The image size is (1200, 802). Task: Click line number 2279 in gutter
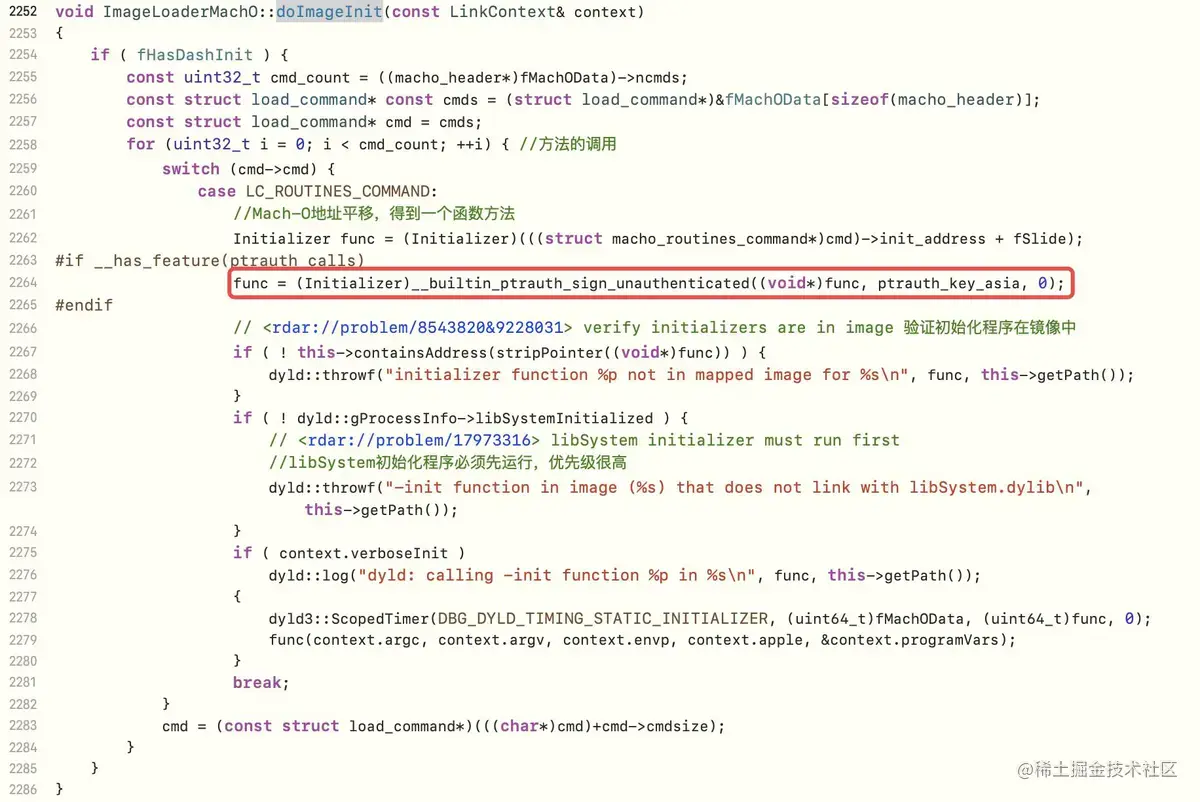[x=22, y=641]
